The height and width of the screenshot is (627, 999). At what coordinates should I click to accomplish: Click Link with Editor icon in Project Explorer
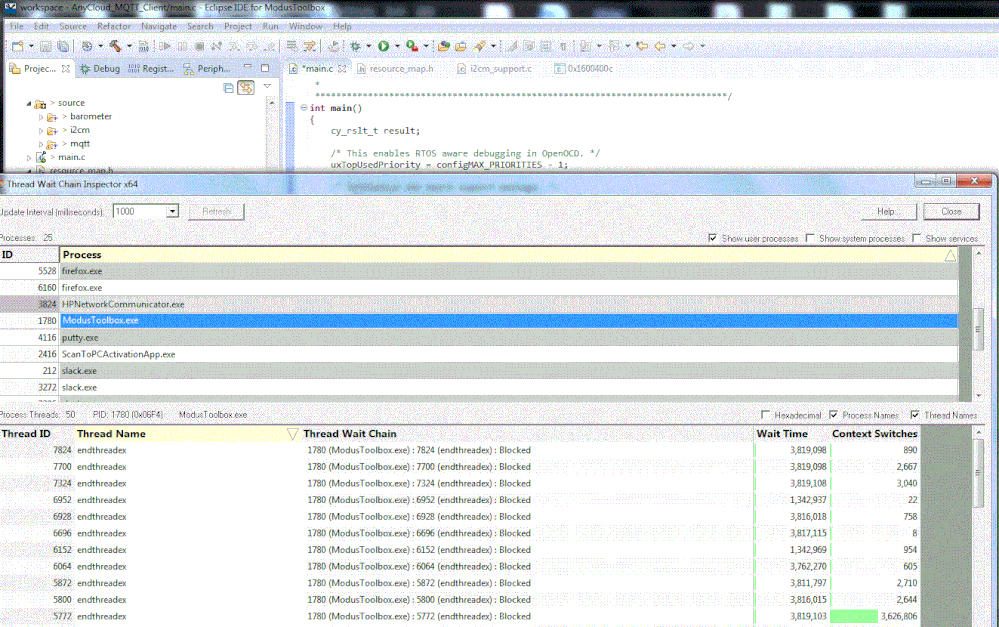pyautogui.click(x=246, y=88)
